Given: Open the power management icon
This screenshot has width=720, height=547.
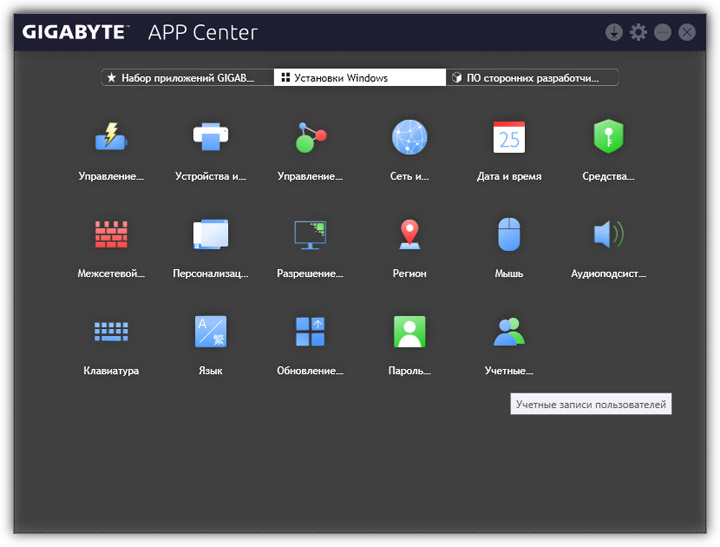Looking at the screenshot, I should pos(110,137).
